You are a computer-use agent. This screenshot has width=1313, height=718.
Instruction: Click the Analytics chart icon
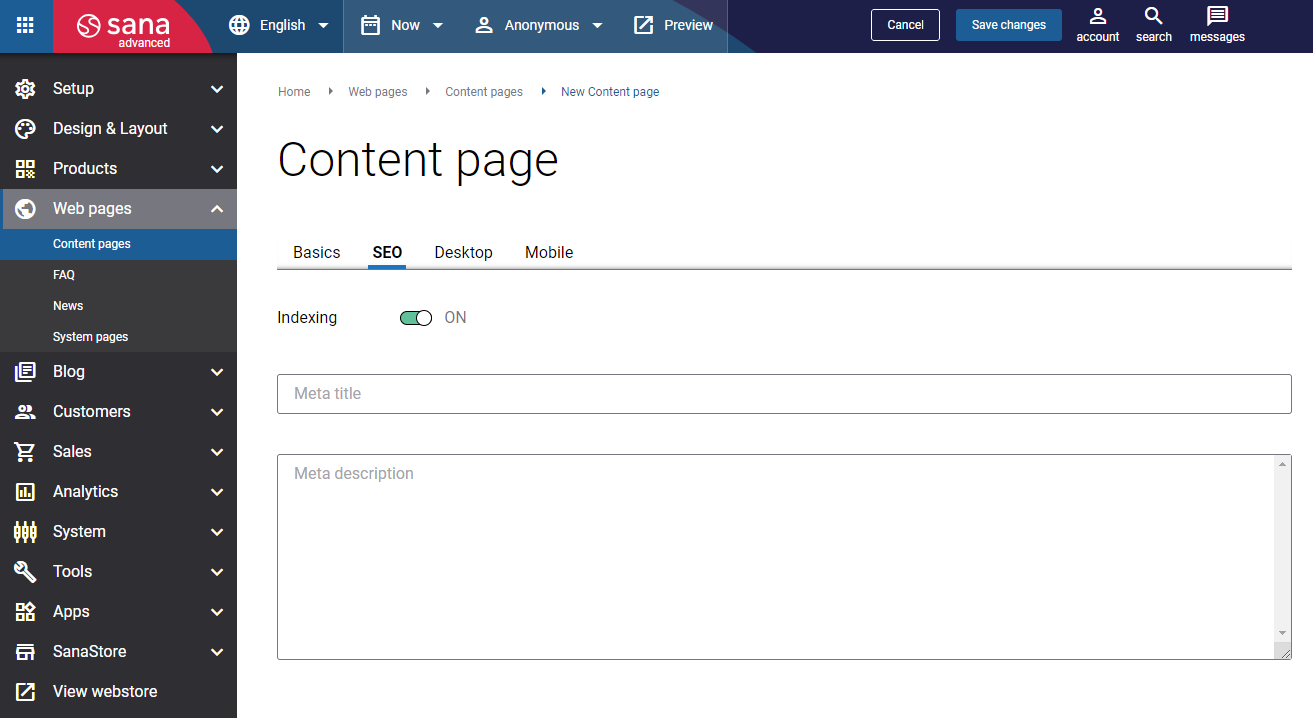click(x=25, y=492)
